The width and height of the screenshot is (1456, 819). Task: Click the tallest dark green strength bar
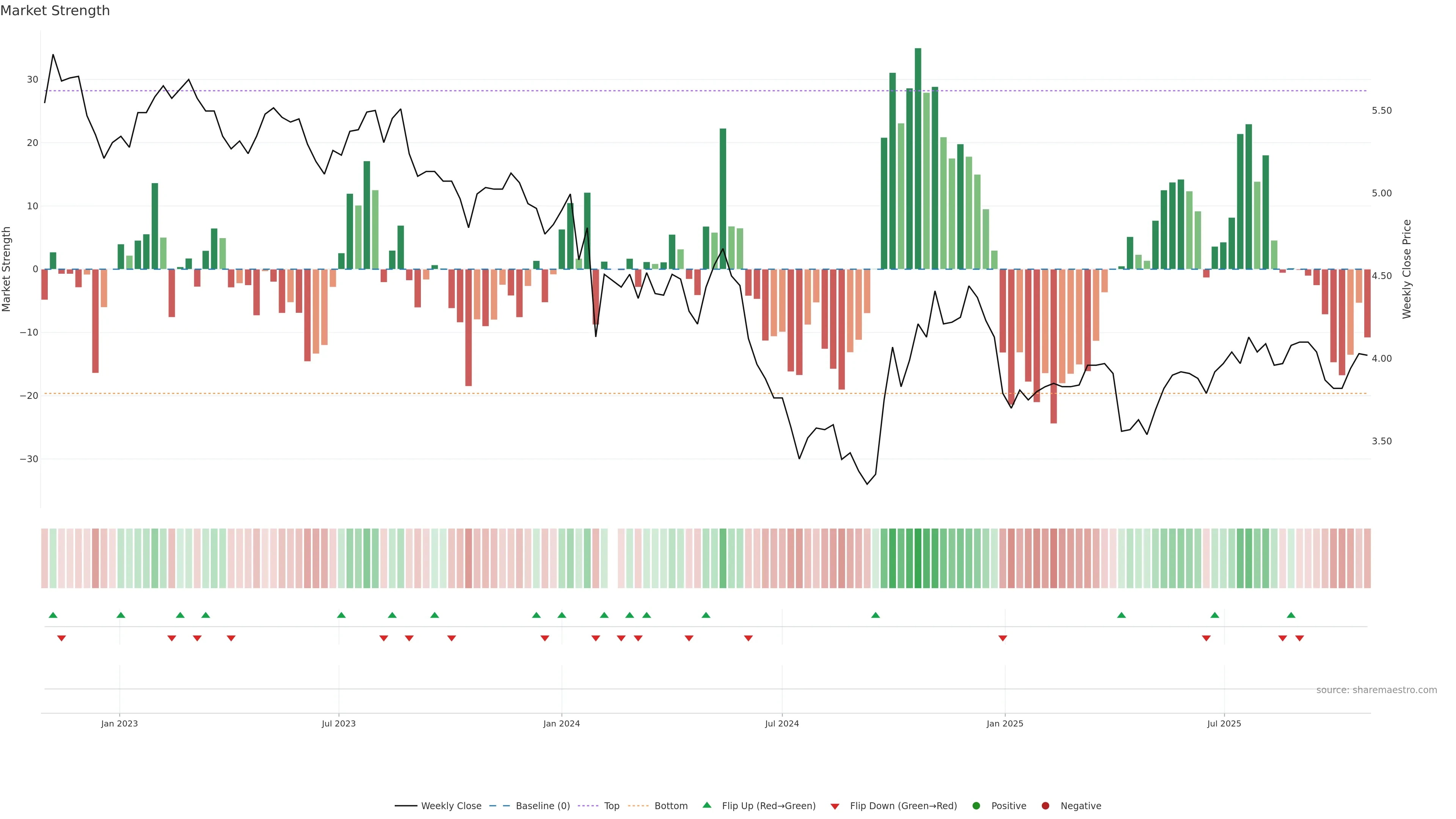tap(918, 158)
